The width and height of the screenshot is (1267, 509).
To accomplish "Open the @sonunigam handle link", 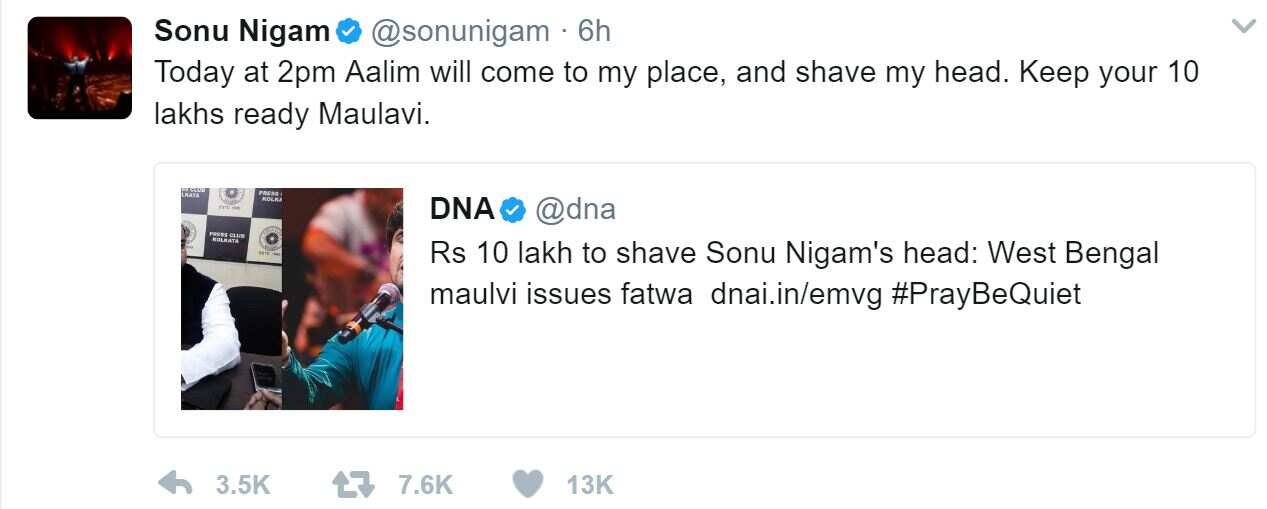I will pos(460,32).
